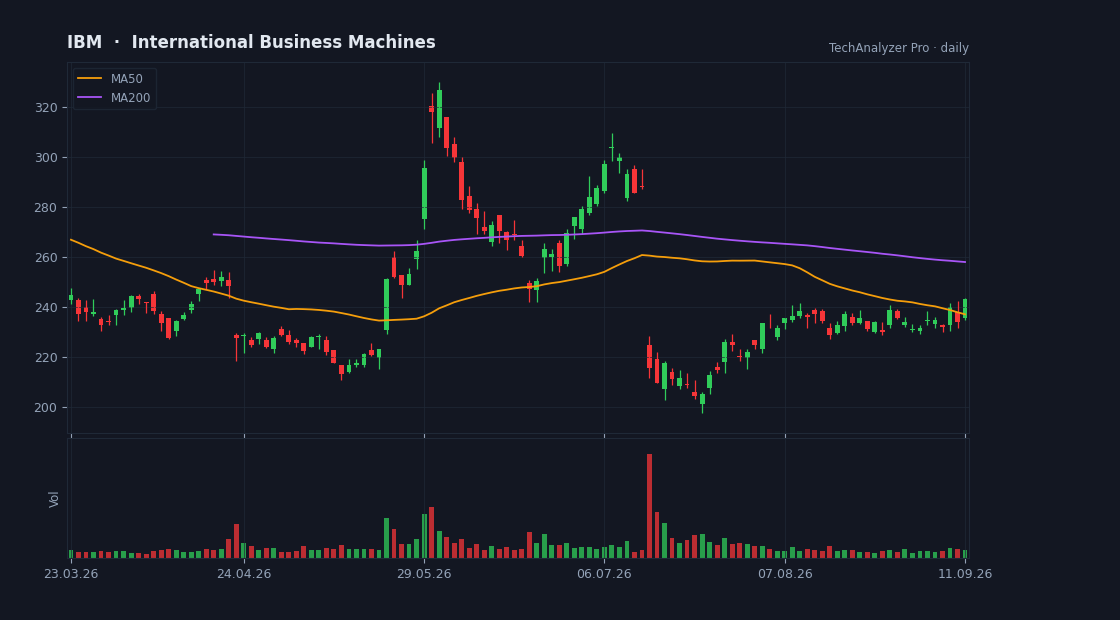1120x620 pixels.
Task: Click the 07.08.26 date label
Action: click(x=785, y=574)
